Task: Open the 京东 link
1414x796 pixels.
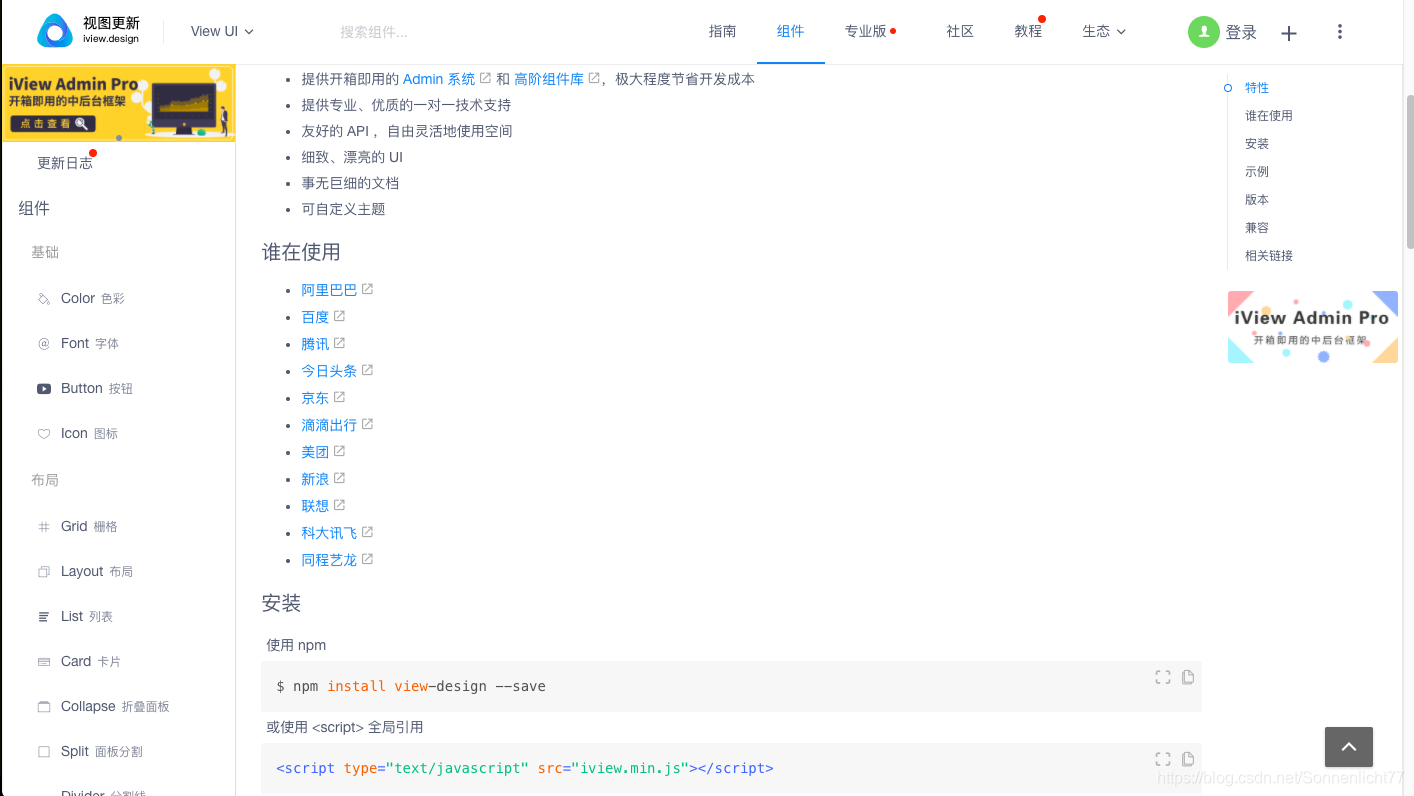Action: [315, 397]
